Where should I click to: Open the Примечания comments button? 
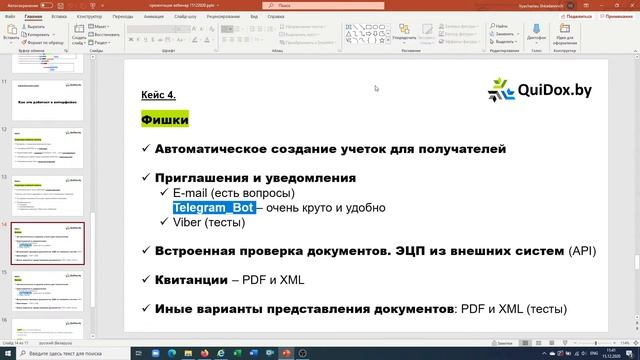pos(616,16)
